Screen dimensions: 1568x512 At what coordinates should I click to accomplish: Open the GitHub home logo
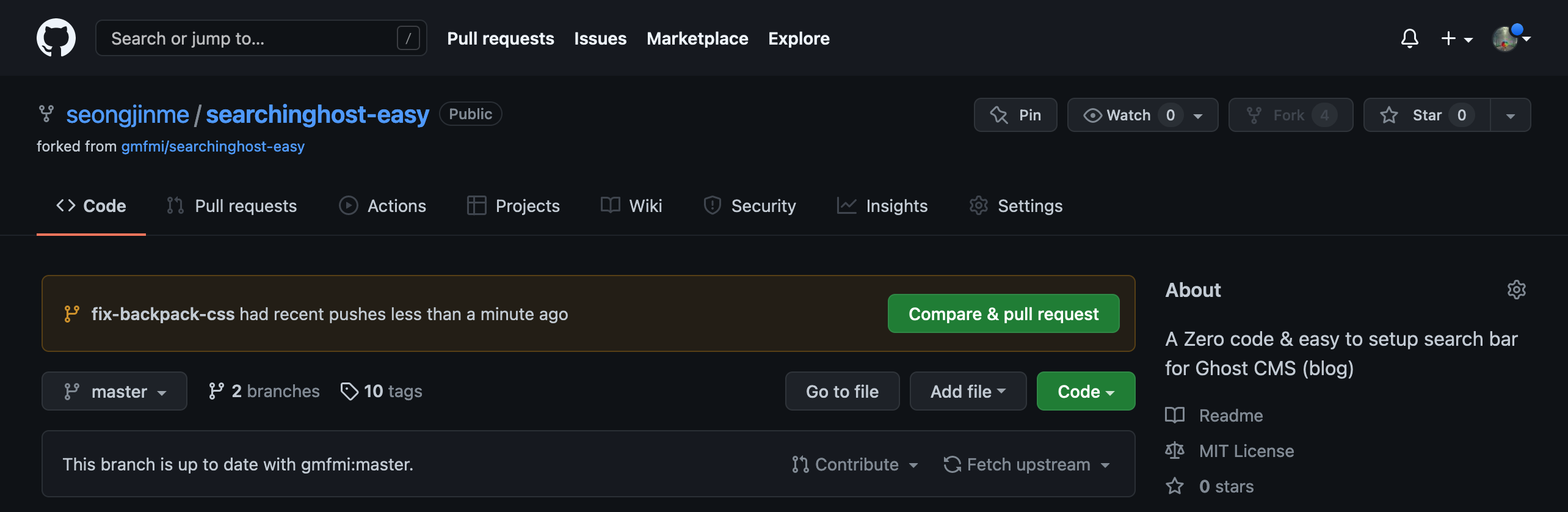pyautogui.click(x=56, y=38)
